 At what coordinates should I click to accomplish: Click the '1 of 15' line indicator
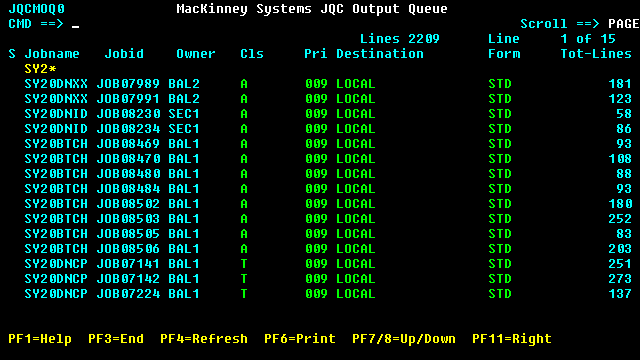tap(588, 39)
